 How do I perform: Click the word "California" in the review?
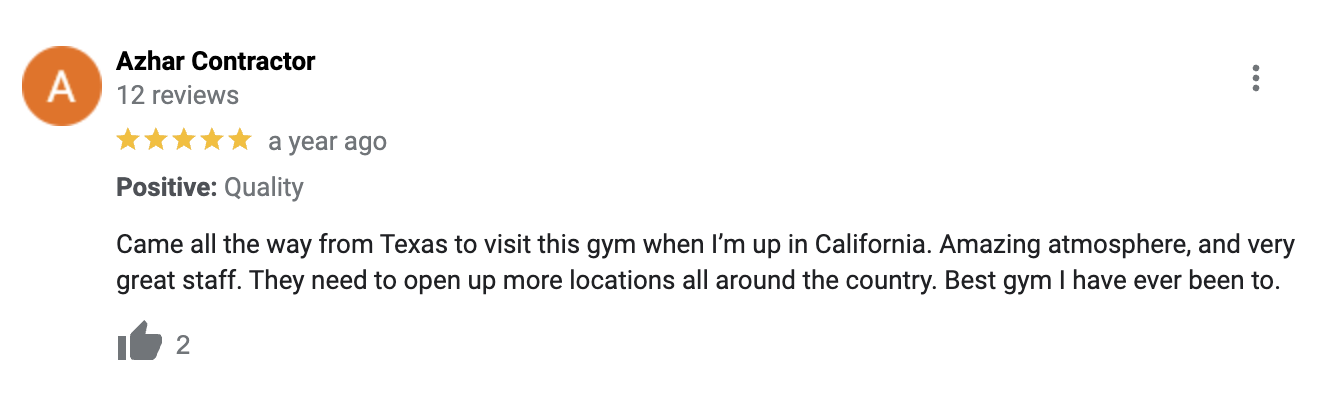click(871, 245)
